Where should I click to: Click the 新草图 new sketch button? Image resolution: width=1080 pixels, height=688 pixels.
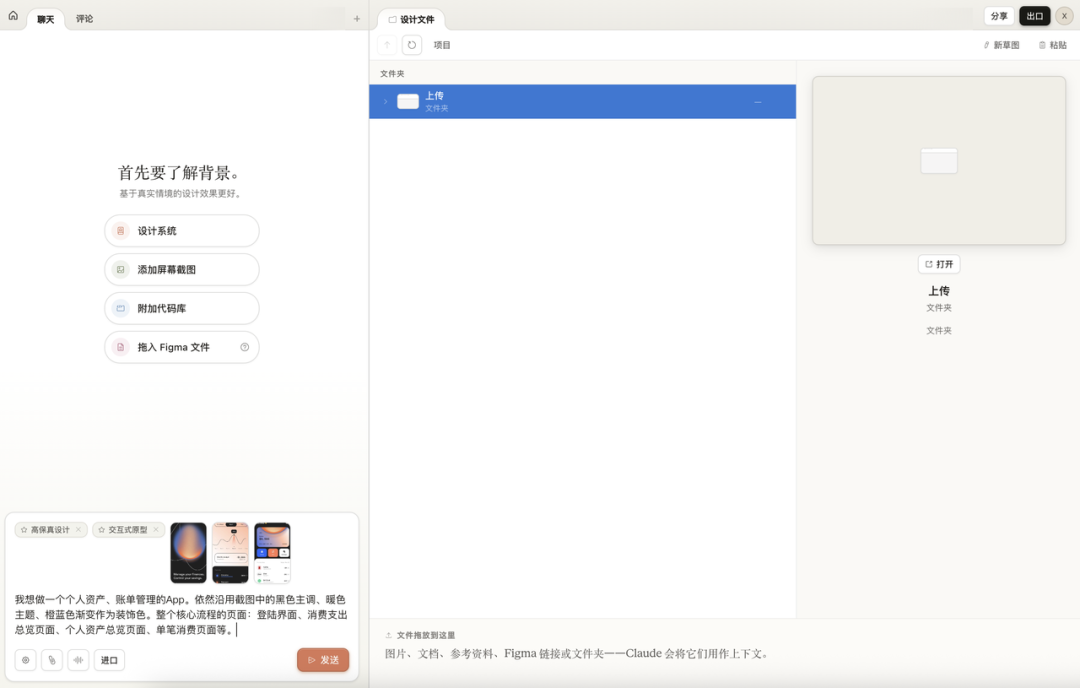click(x=1001, y=45)
